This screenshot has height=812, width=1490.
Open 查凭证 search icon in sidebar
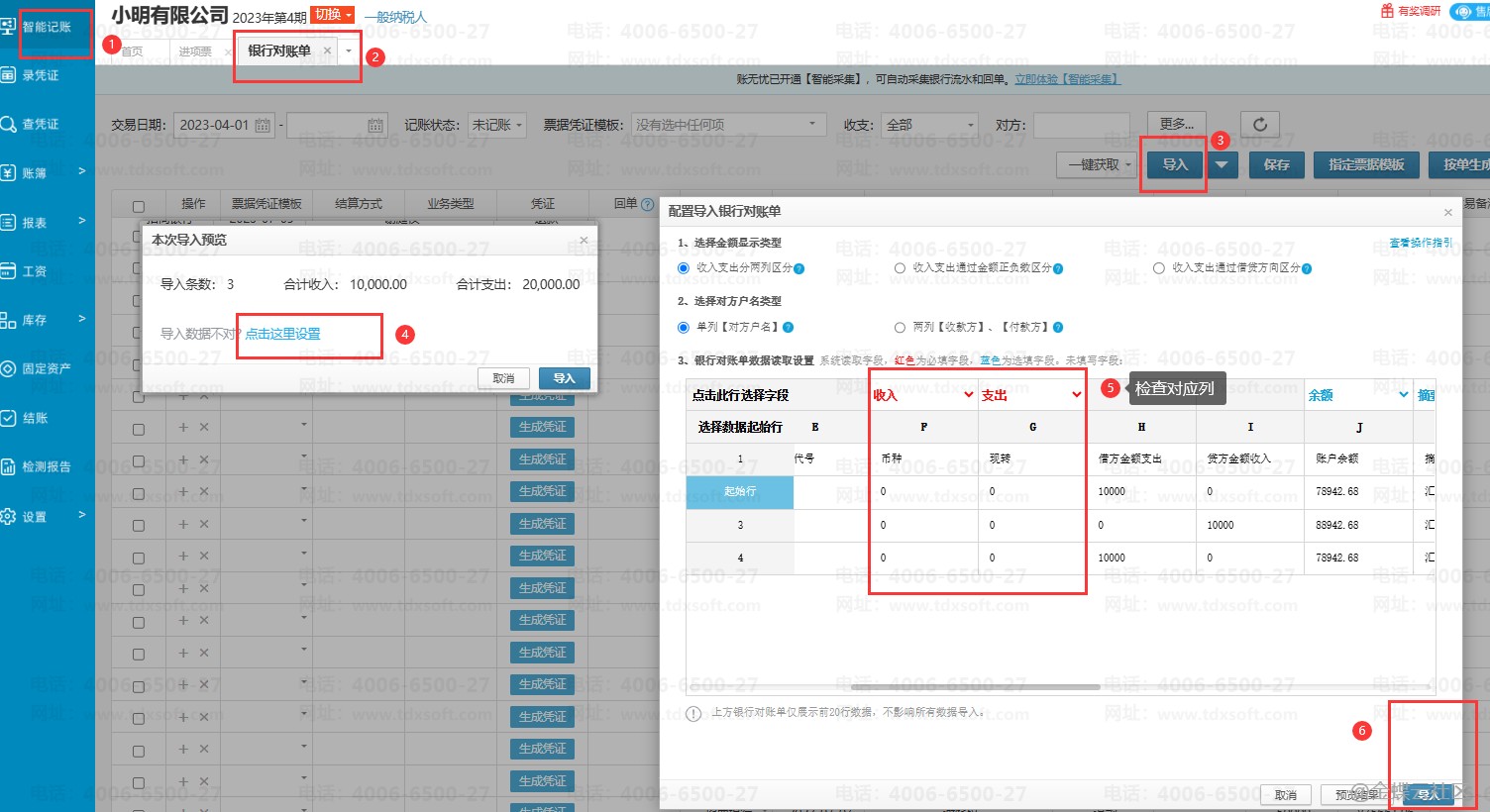tap(9, 124)
